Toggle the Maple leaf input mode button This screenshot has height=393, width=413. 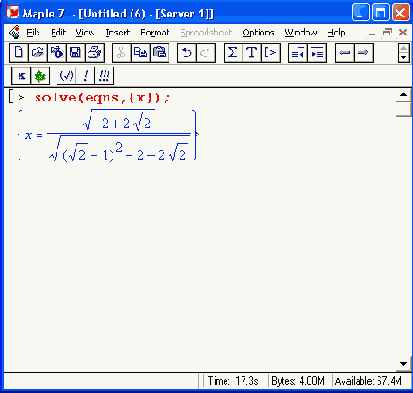tap(40, 76)
